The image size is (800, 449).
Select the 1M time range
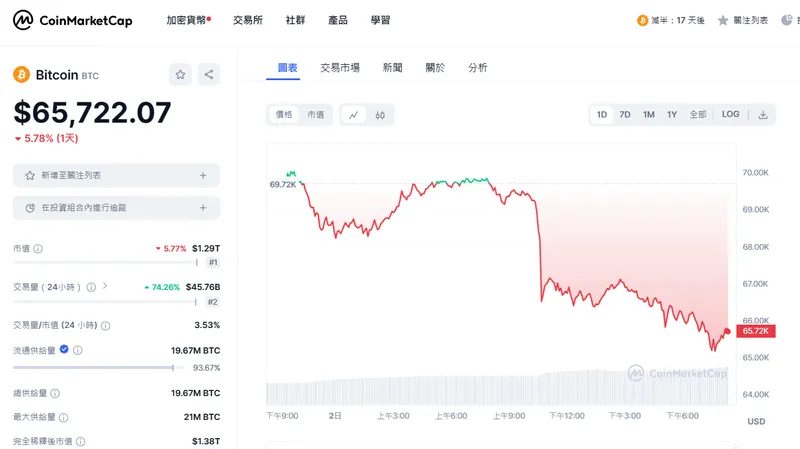(x=648, y=115)
